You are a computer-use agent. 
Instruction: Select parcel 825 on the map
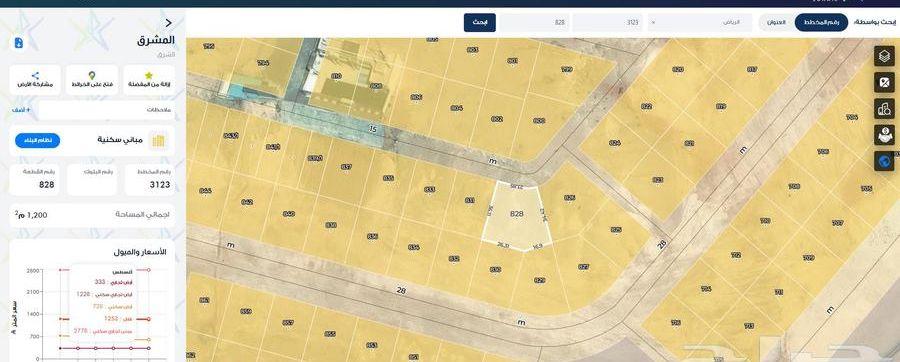point(616,230)
